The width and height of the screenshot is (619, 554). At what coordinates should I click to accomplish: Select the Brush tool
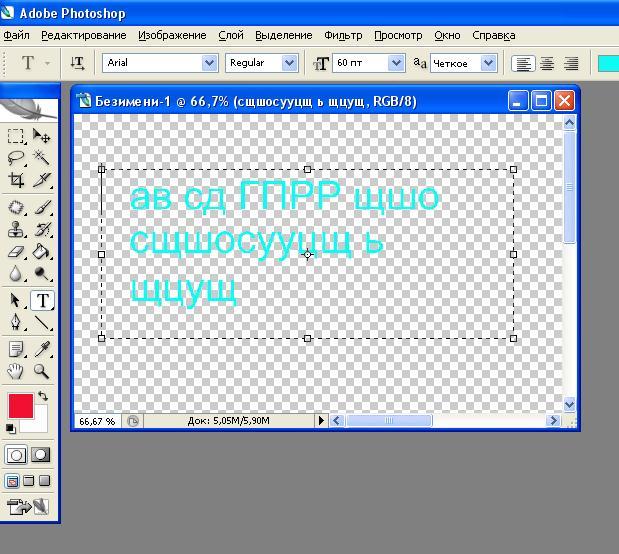coord(41,207)
